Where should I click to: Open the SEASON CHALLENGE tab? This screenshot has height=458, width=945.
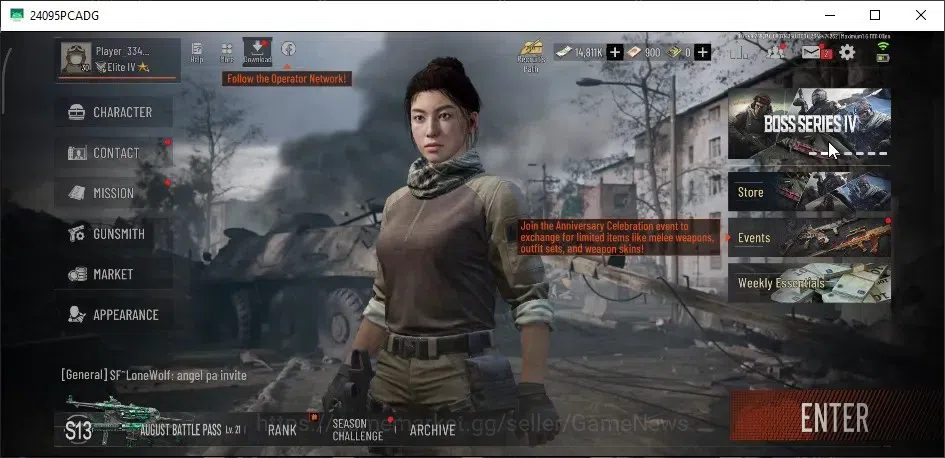(x=358, y=430)
